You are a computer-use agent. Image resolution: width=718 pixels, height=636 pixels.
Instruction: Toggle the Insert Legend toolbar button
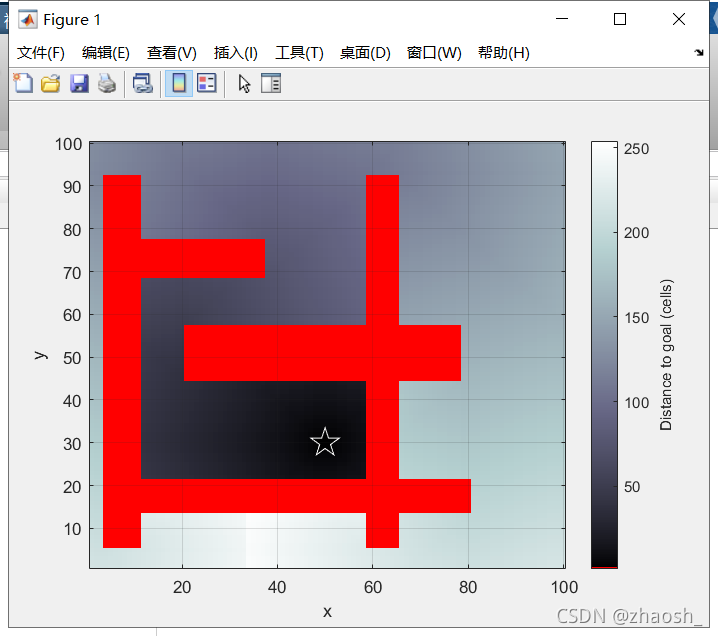coord(207,83)
